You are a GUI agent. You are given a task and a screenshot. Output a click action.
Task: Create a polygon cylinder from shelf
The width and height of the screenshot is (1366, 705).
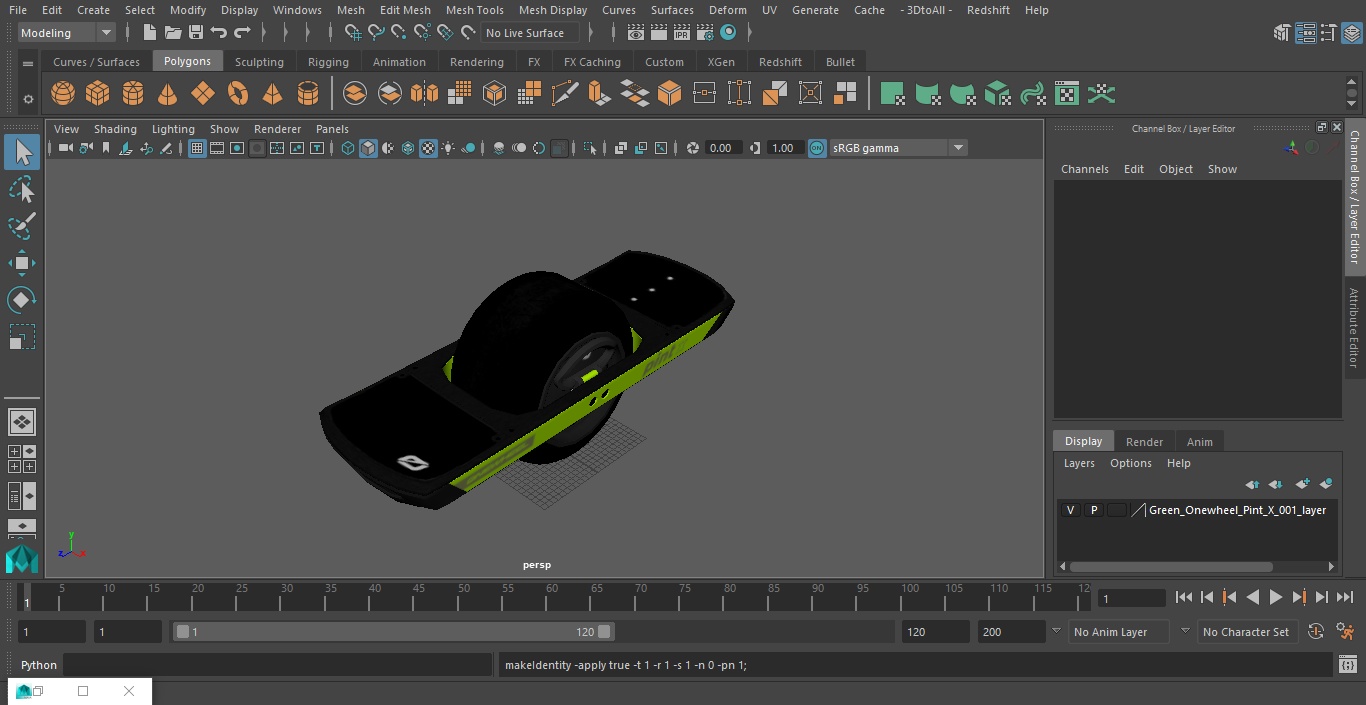click(133, 94)
